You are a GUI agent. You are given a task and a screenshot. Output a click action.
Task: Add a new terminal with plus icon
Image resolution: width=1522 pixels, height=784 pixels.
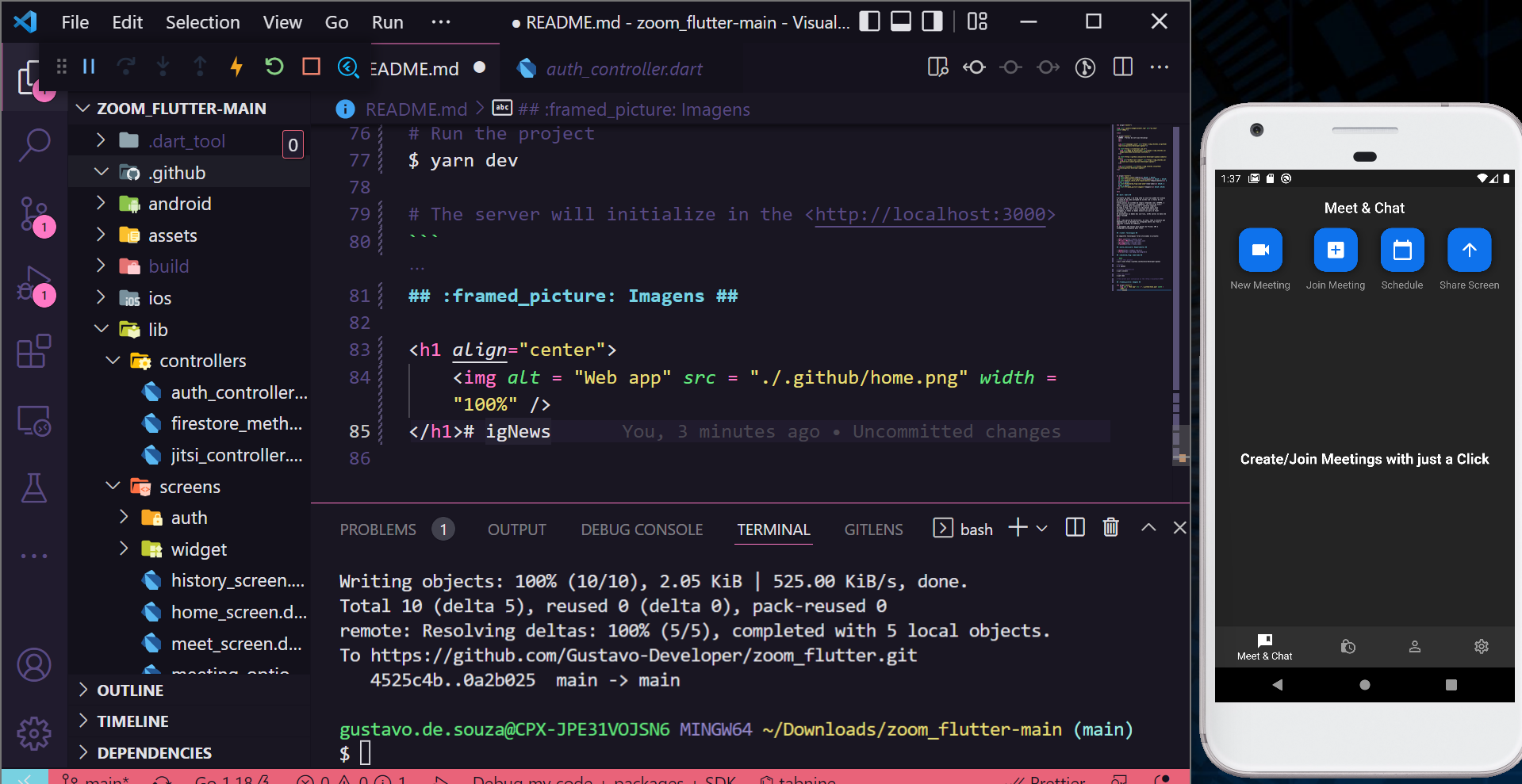1018,528
